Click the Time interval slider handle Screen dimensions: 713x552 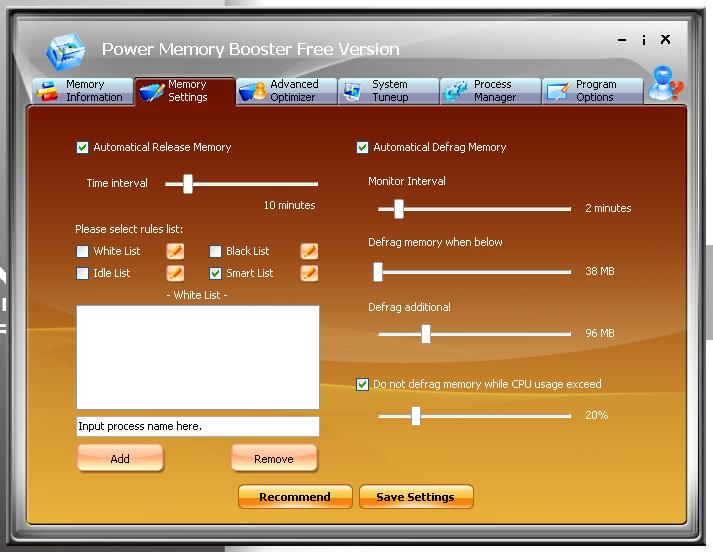point(188,184)
